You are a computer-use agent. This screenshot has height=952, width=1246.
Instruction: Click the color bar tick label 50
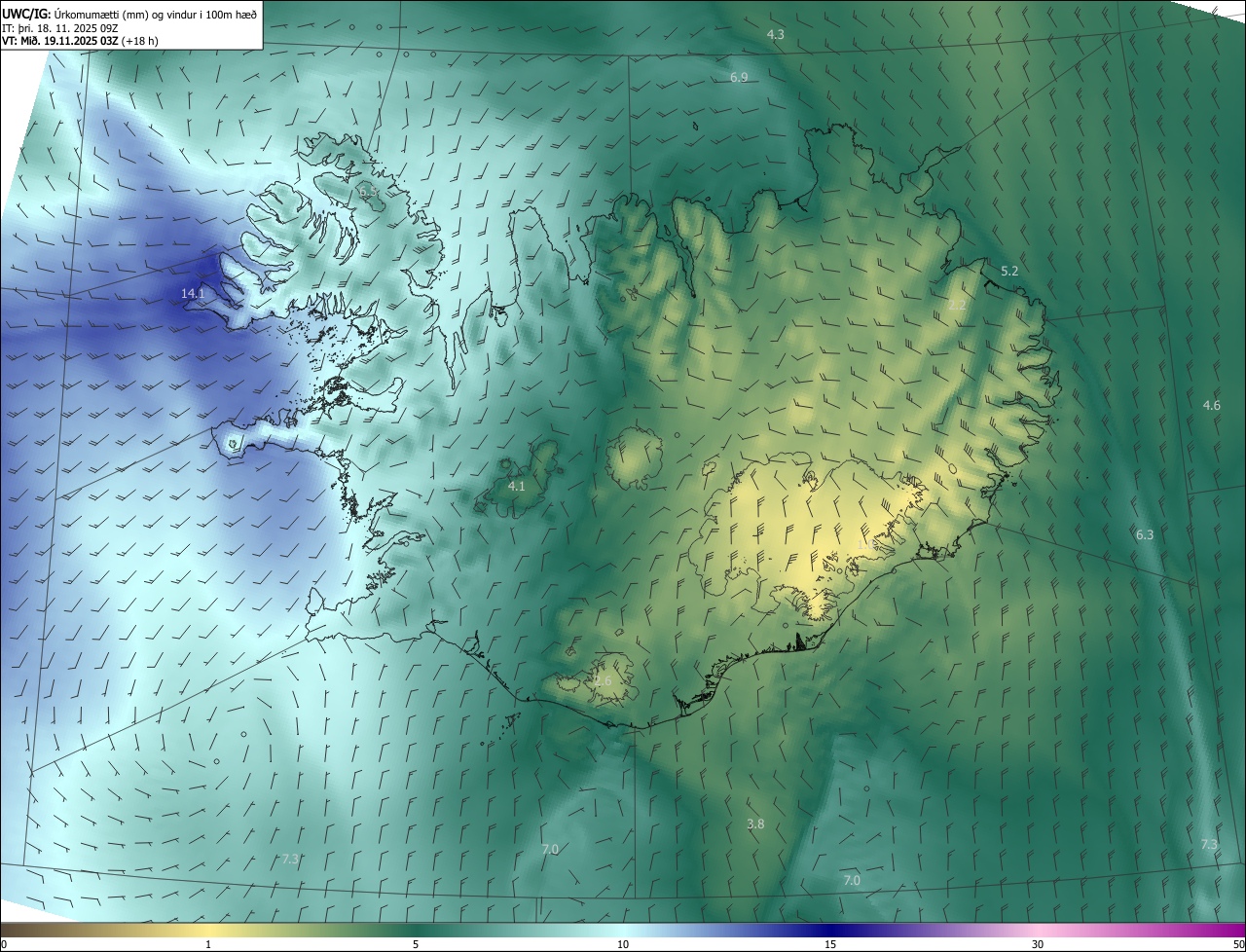coord(1238,944)
